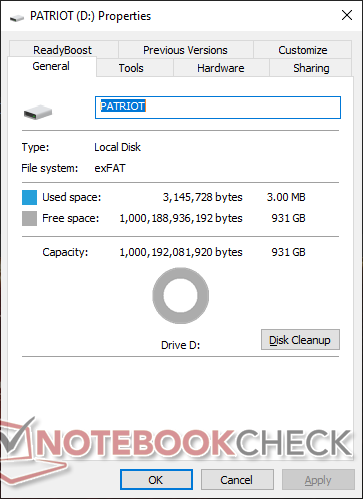The height and width of the screenshot is (499, 363).
Task: Click the 'Free space:' label
Action: point(71,218)
